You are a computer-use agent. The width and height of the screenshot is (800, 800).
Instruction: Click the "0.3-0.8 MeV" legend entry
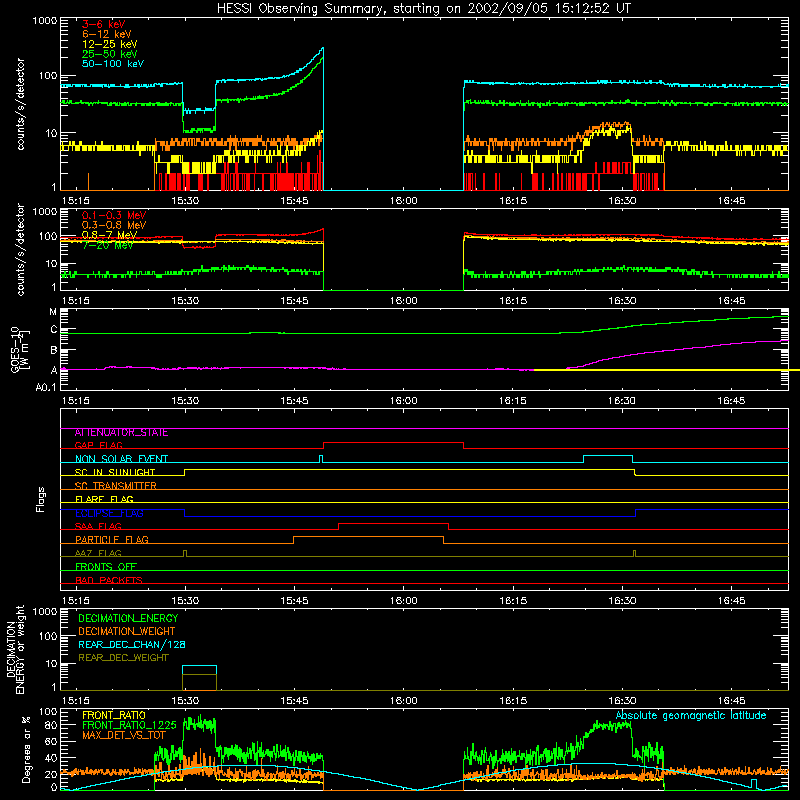(x=114, y=225)
